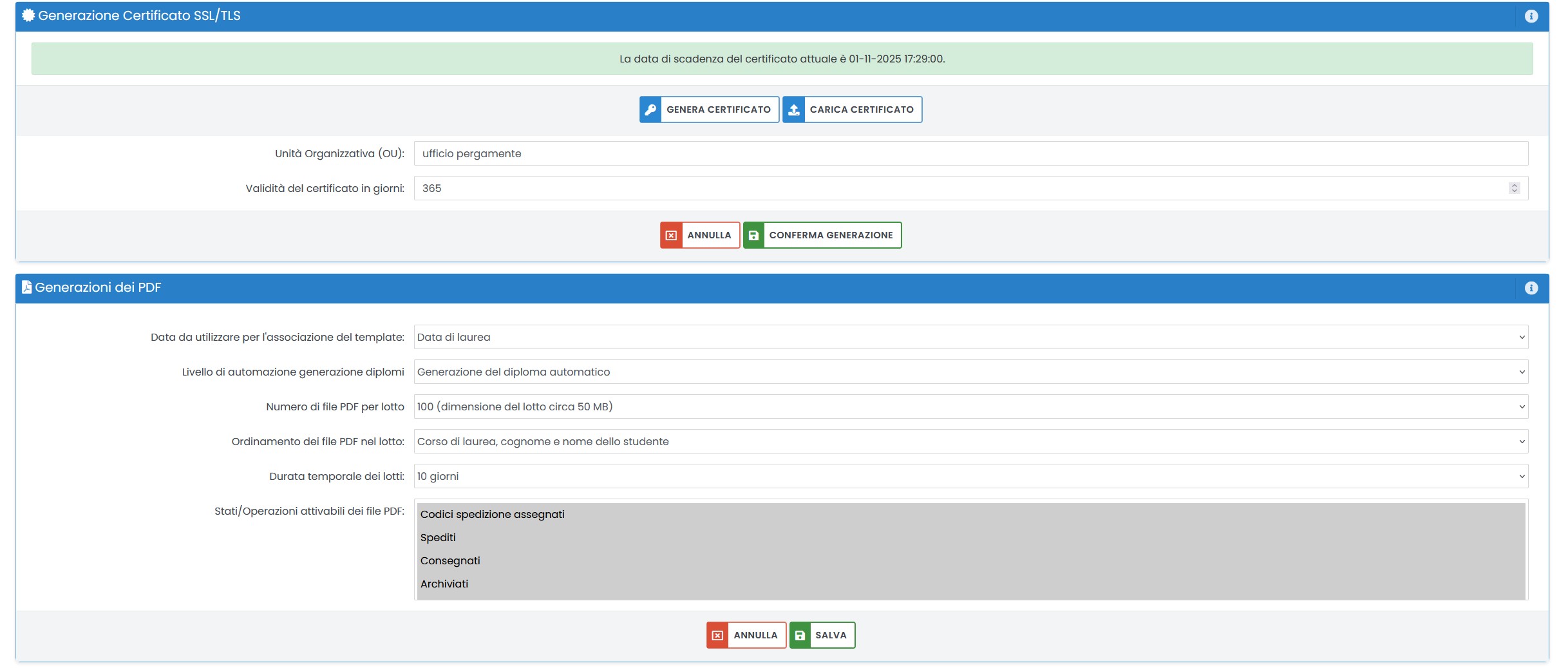Click the red X icon beside Salva

pos(717,635)
